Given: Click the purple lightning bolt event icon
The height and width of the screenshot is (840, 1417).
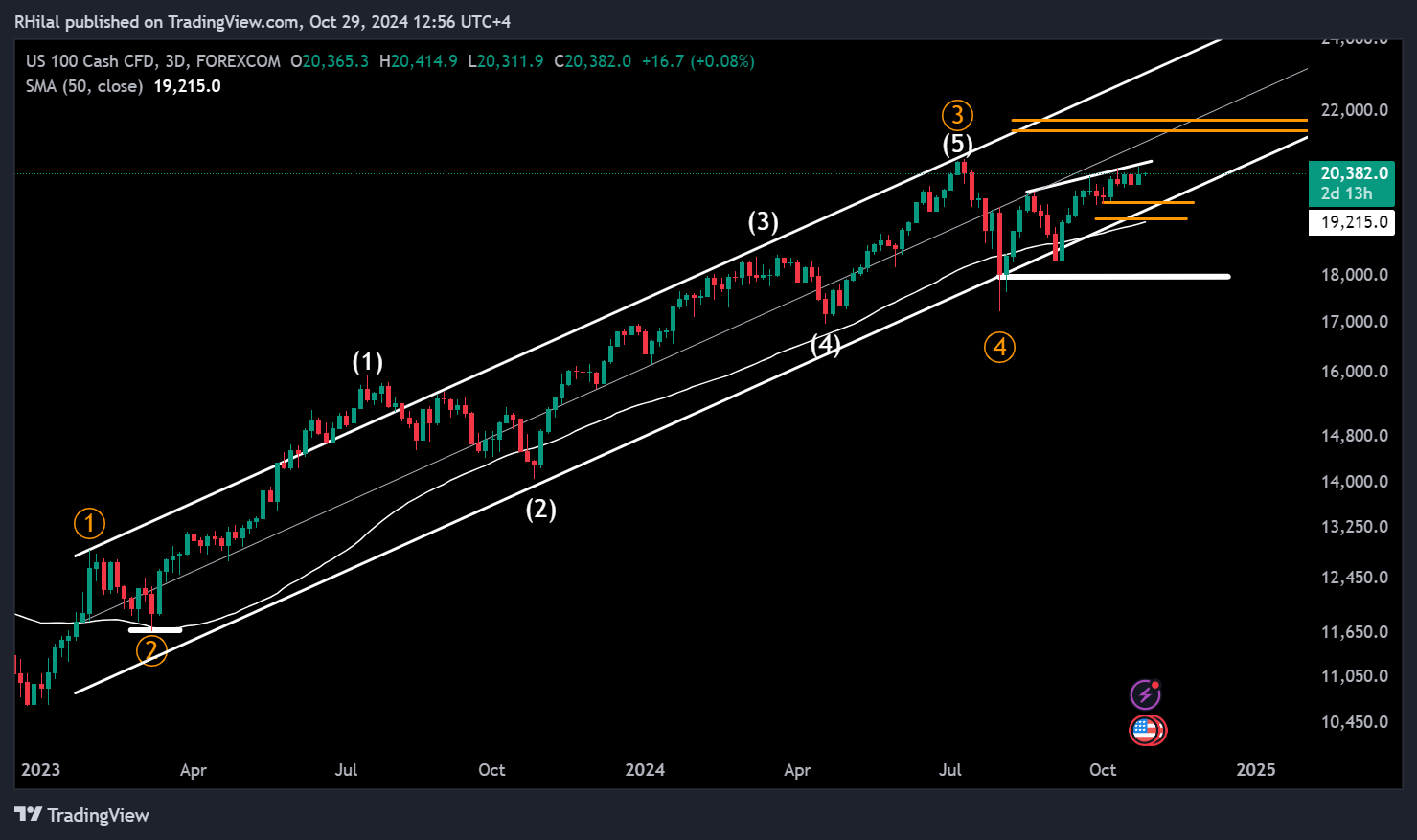Looking at the screenshot, I should click(x=1147, y=694).
